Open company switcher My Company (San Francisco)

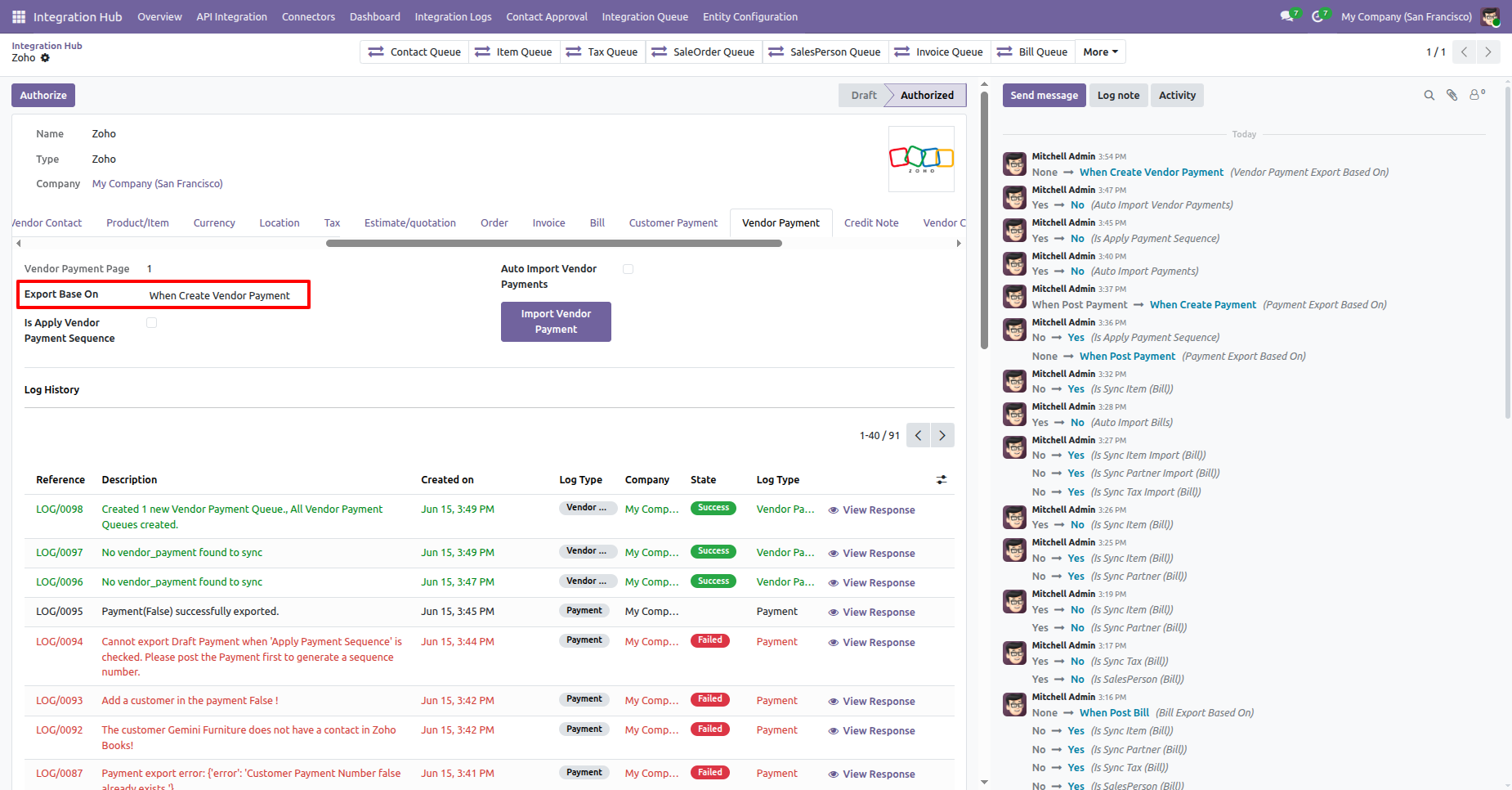[1406, 16]
